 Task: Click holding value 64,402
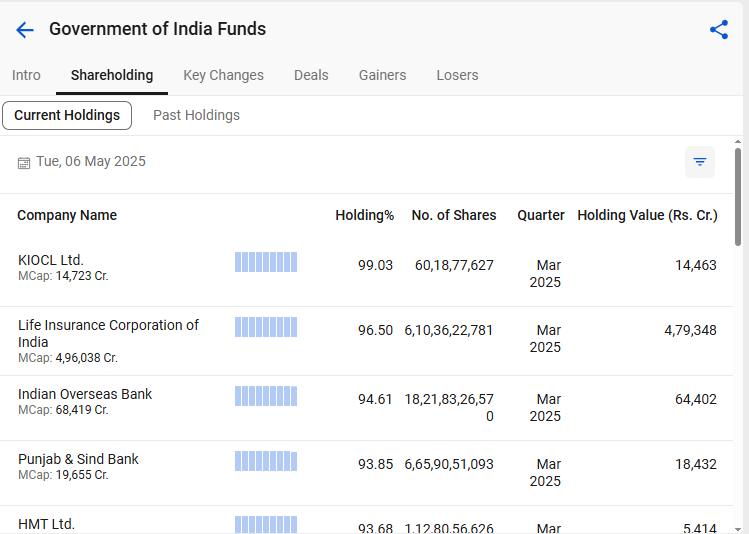(696, 399)
